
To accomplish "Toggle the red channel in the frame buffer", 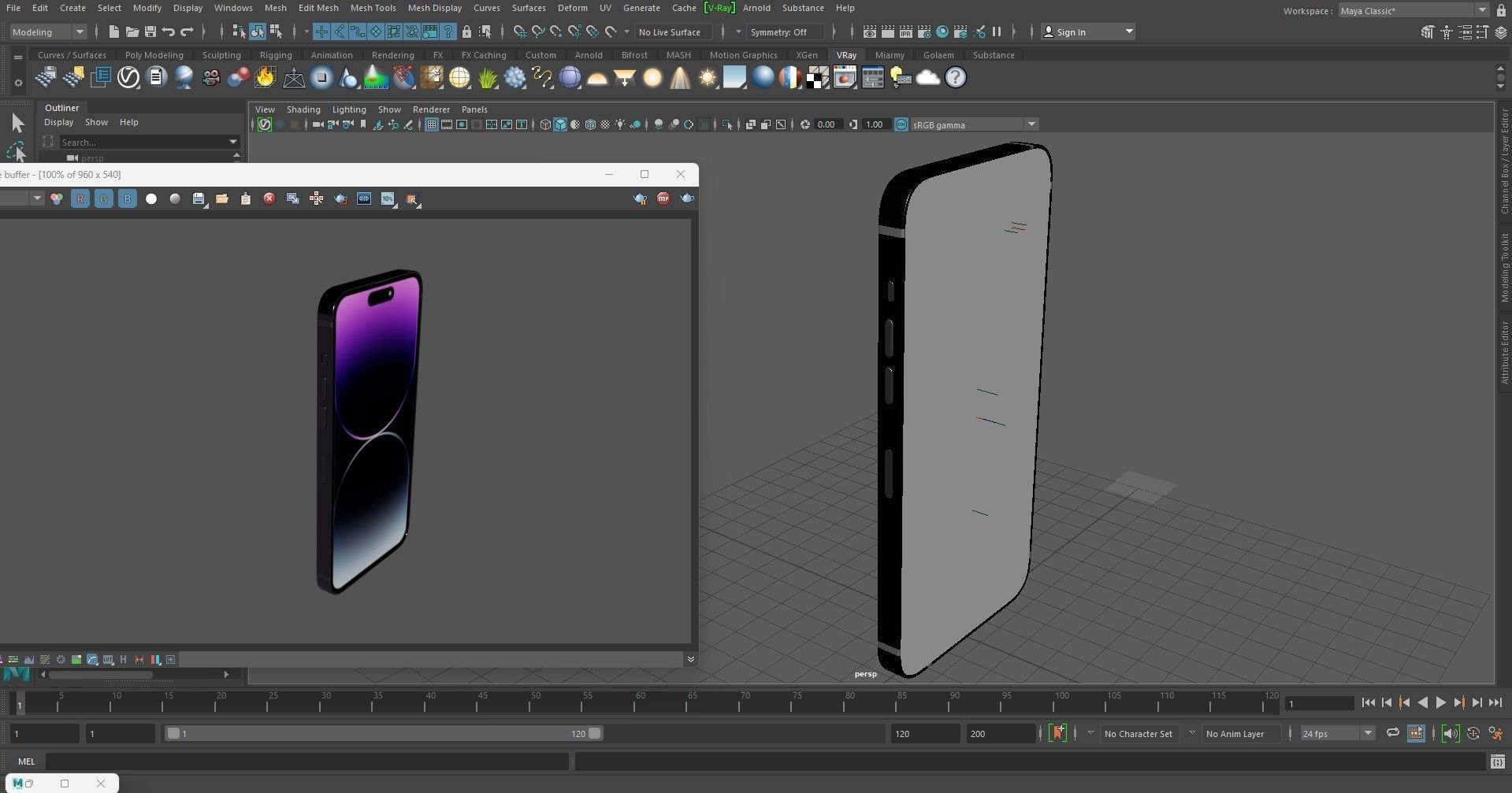I will 80,198.
